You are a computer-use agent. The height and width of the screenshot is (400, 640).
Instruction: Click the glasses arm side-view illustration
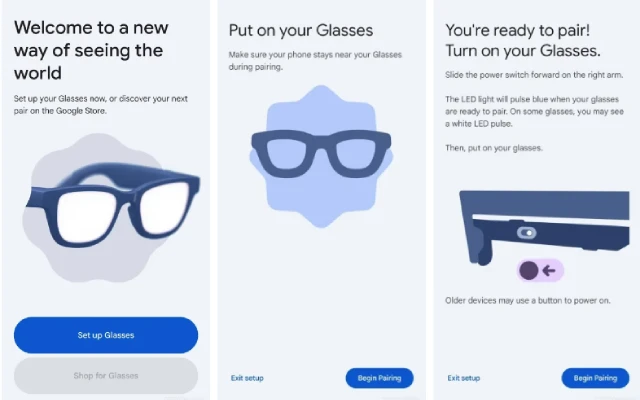pyautogui.click(x=544, y=227)
